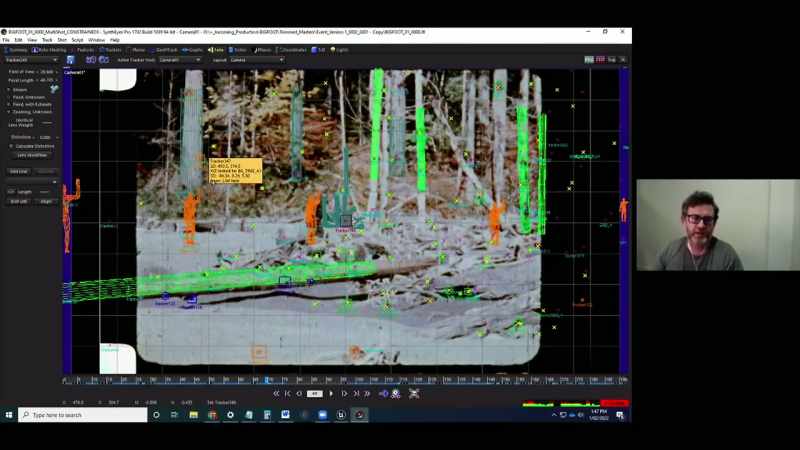Click the Length value field
This screenshot has height=450, width=800.
pos(45,192)
